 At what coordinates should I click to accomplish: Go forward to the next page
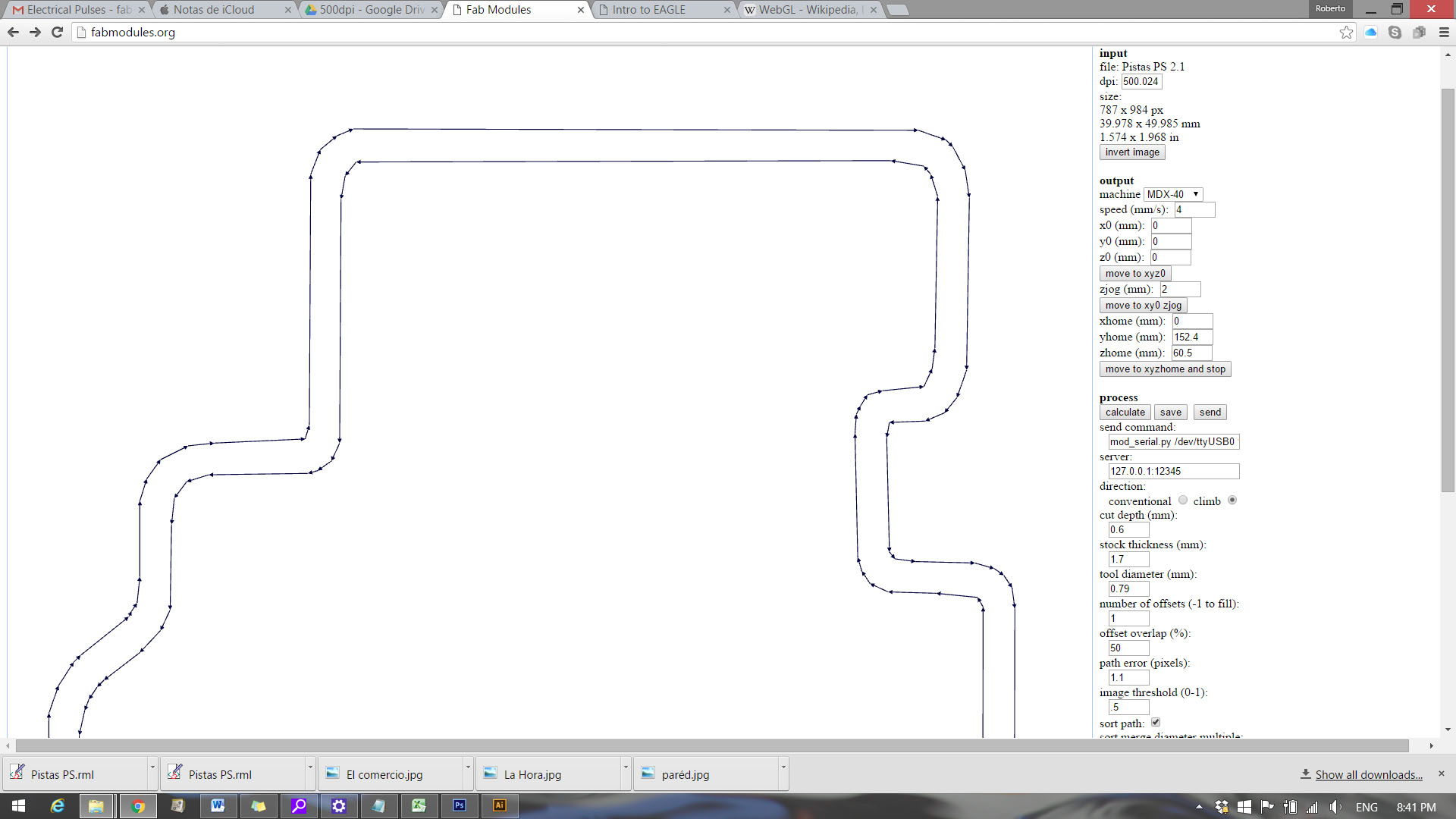coord(35,32)
